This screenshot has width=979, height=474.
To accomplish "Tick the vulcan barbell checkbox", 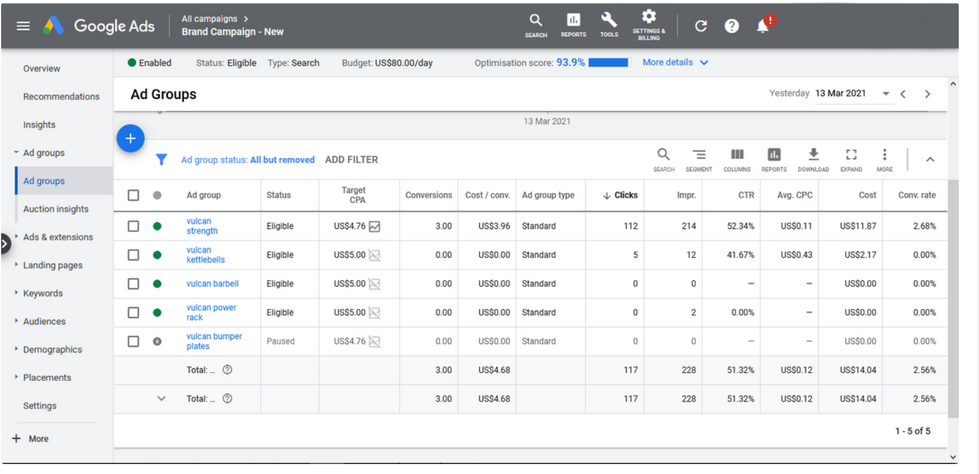I will pyautogui.click(x=133, y=284).
